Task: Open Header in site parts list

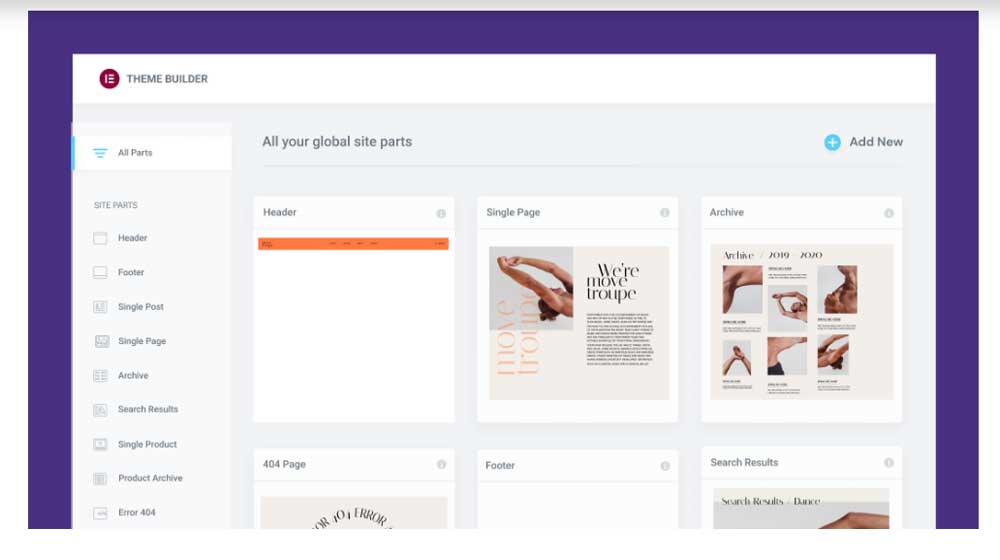Action: pos(132,238)
